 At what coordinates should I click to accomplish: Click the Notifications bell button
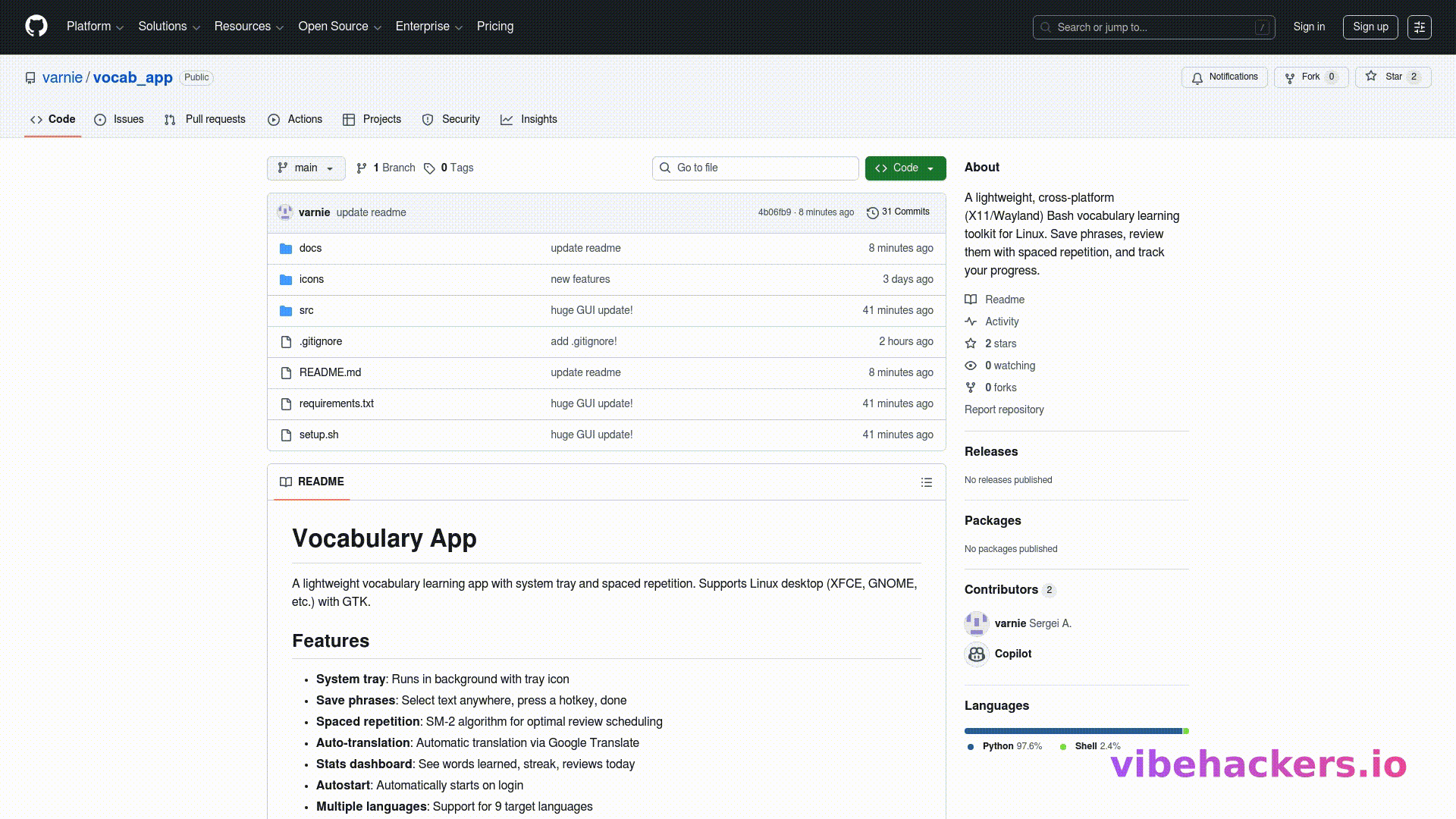point(1224,77)
